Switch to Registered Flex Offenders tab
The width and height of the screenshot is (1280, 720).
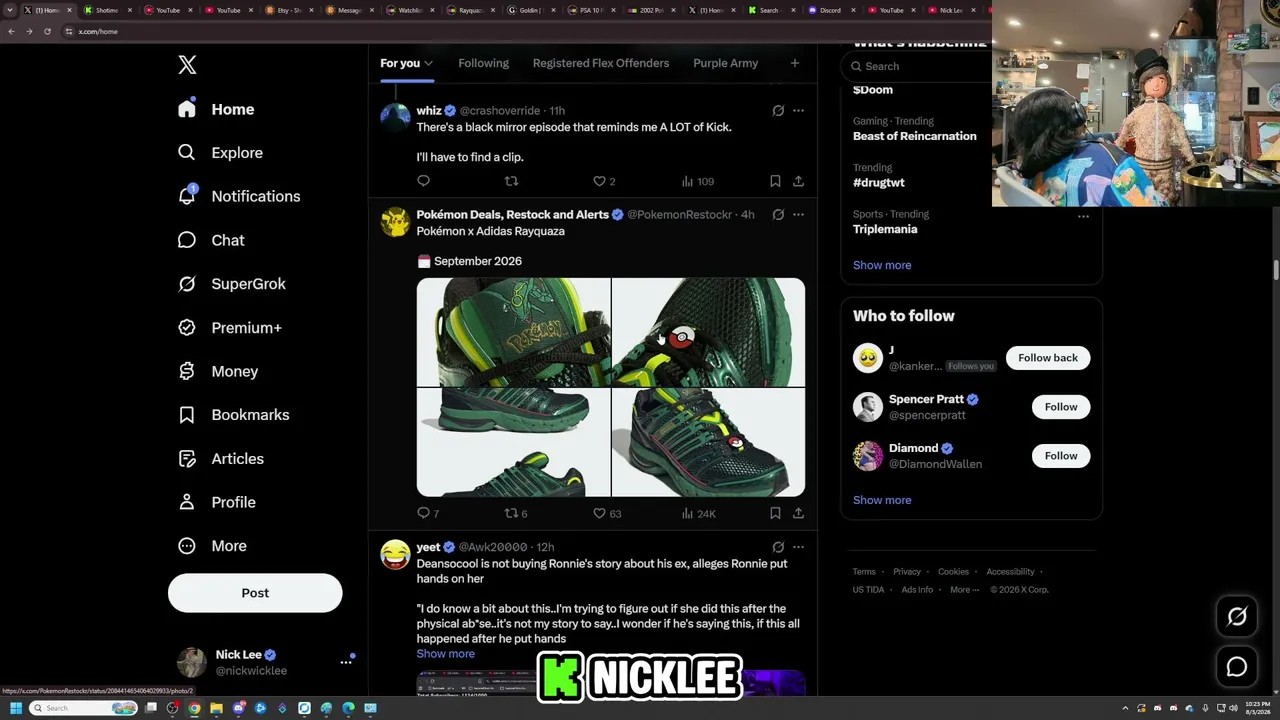click(601, 63)
